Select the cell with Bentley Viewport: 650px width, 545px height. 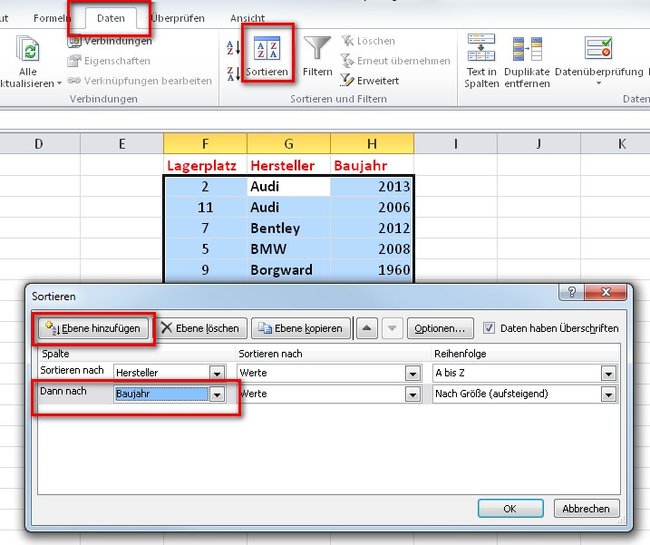(x=289, y=228)
